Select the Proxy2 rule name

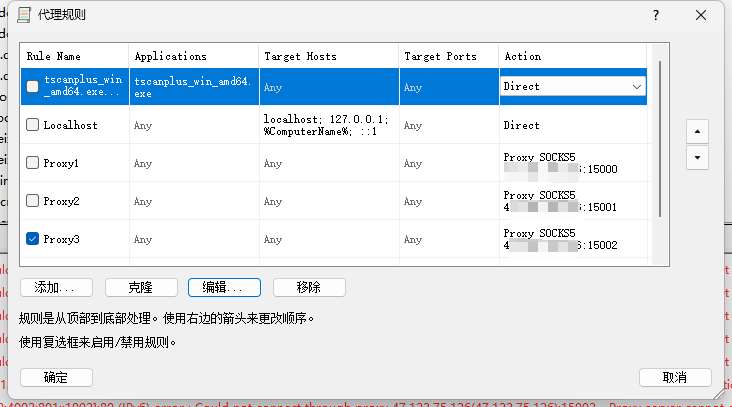point(61,201)
